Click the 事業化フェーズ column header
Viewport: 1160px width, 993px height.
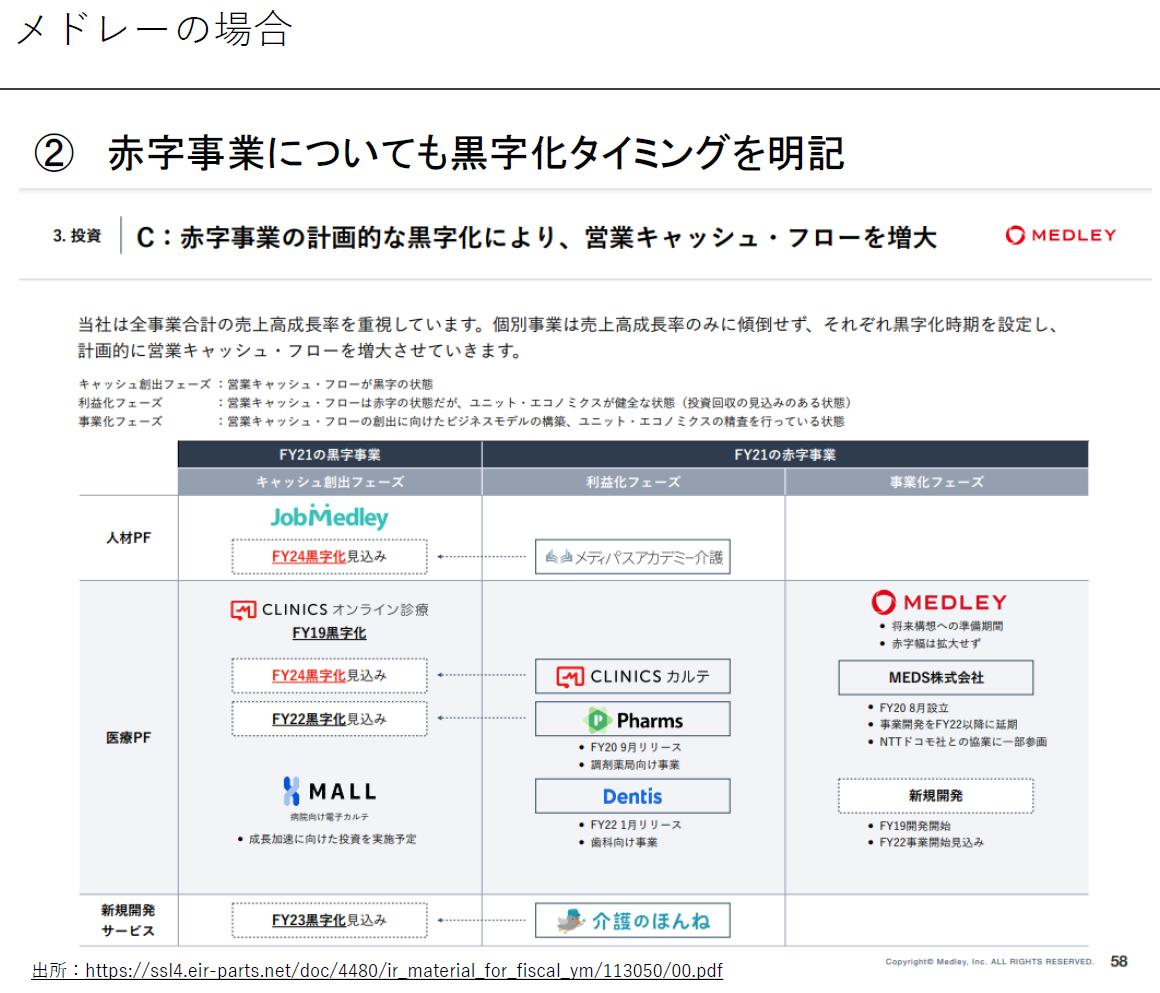(937, 482)
